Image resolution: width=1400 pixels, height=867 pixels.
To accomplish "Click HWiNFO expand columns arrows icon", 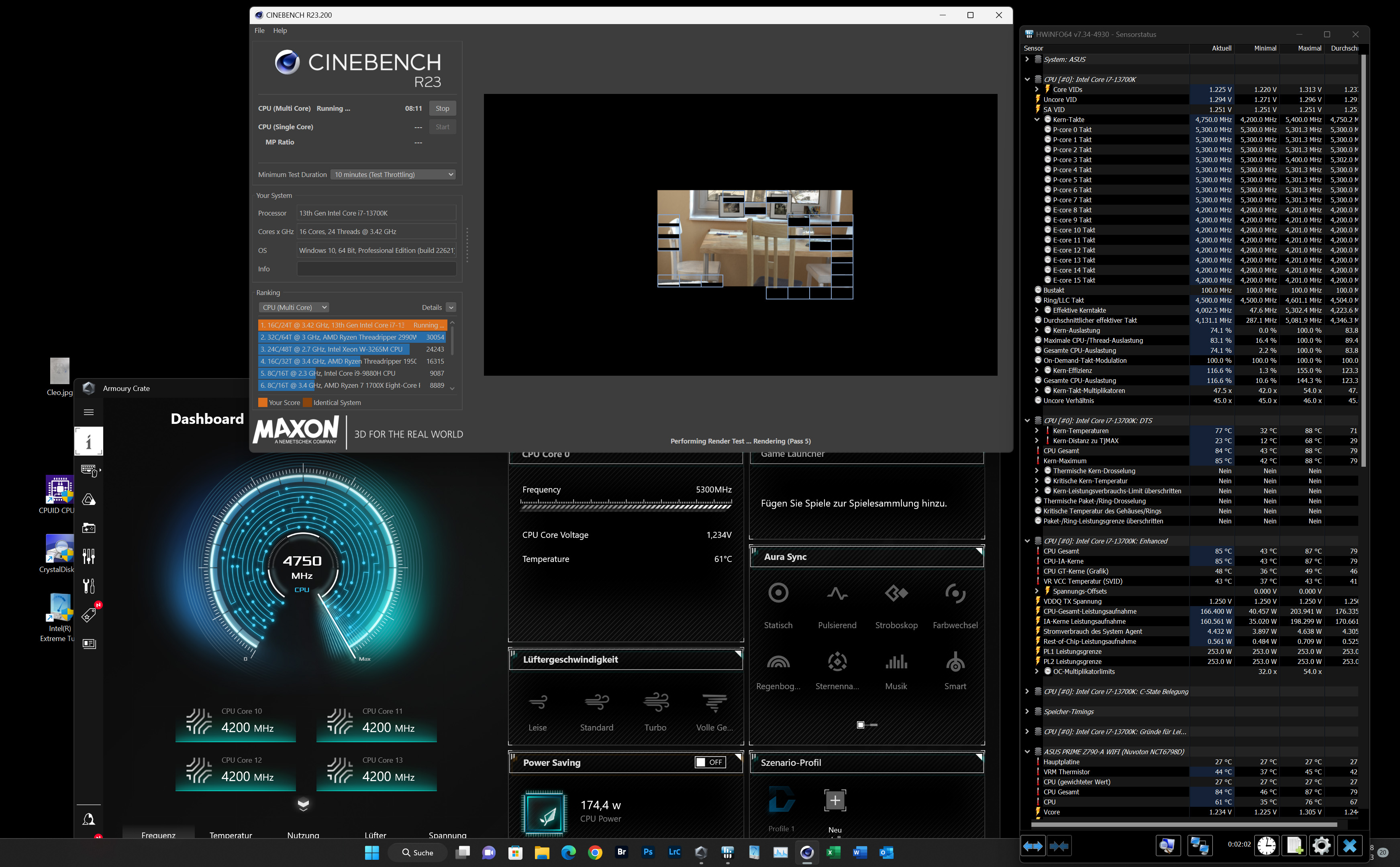I will coord(1033,846).
